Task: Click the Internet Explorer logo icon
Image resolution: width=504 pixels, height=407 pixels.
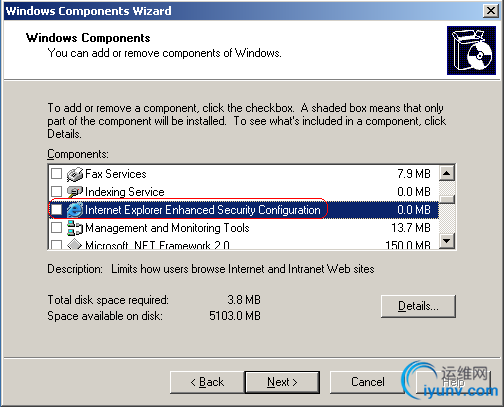Action: 75,210
